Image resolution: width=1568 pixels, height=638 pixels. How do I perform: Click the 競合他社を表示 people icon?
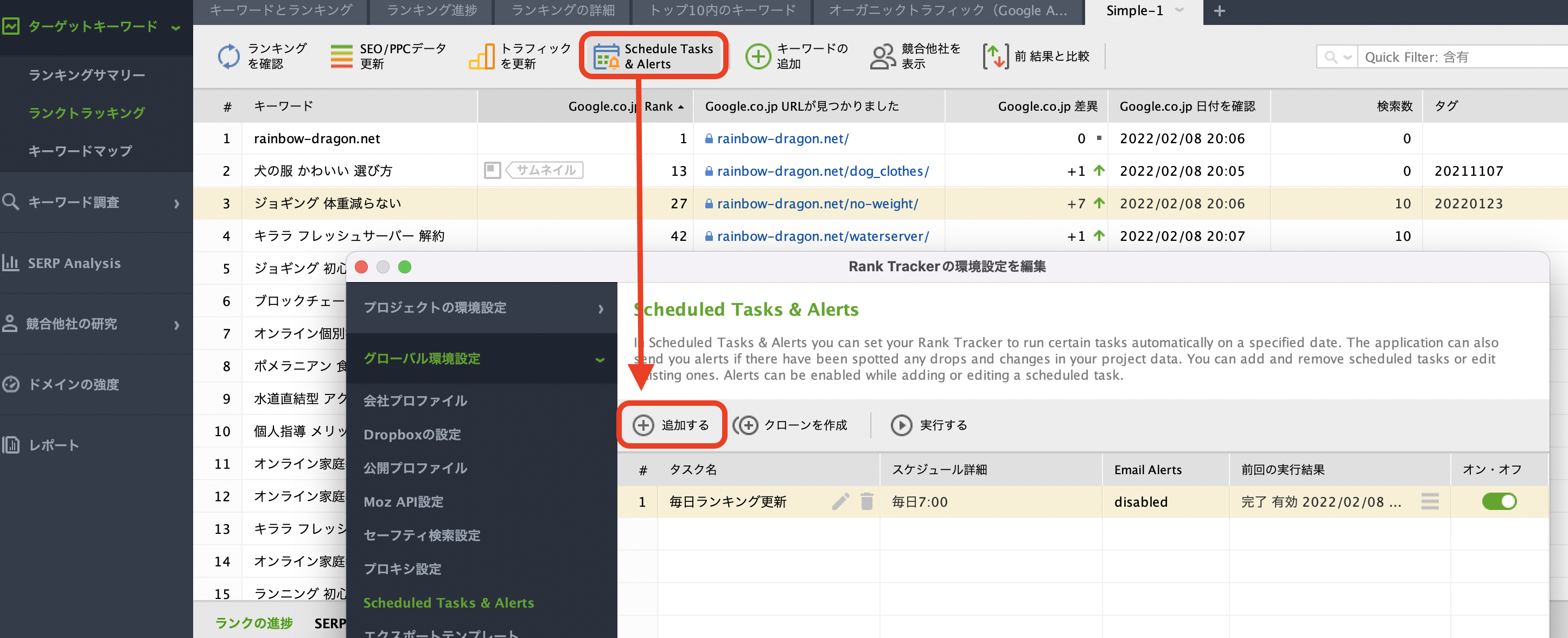pos(883,56)
